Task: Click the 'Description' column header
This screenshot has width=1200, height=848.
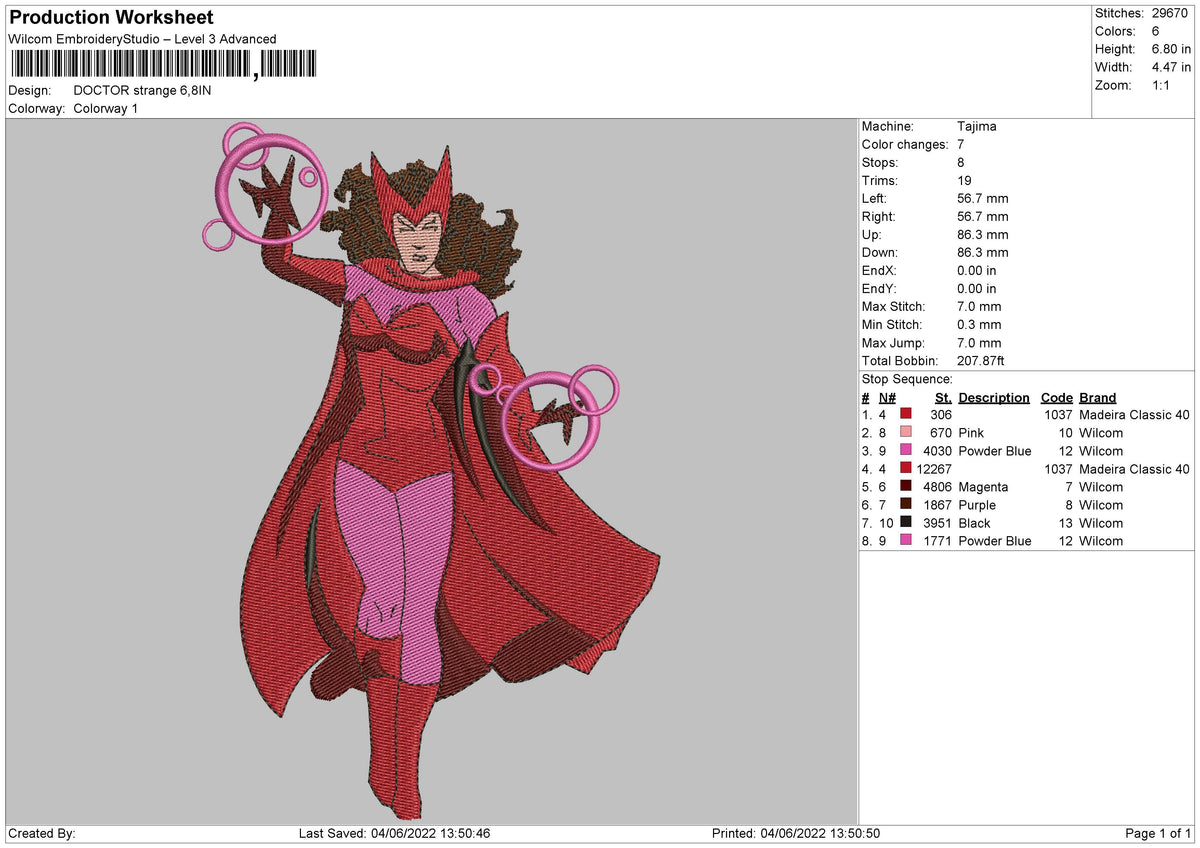Action: coord(994,397)
